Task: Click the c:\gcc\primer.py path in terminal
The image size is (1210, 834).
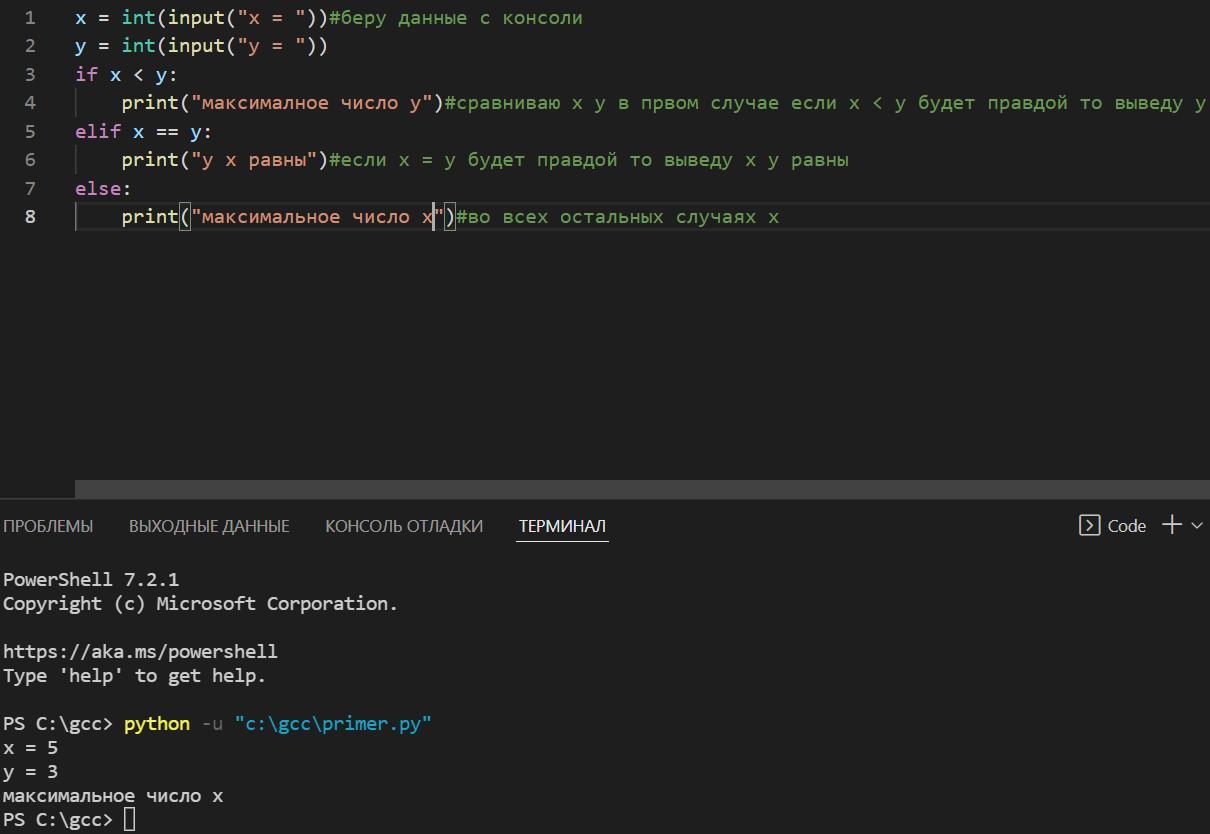Action: (x=333, y=724)
